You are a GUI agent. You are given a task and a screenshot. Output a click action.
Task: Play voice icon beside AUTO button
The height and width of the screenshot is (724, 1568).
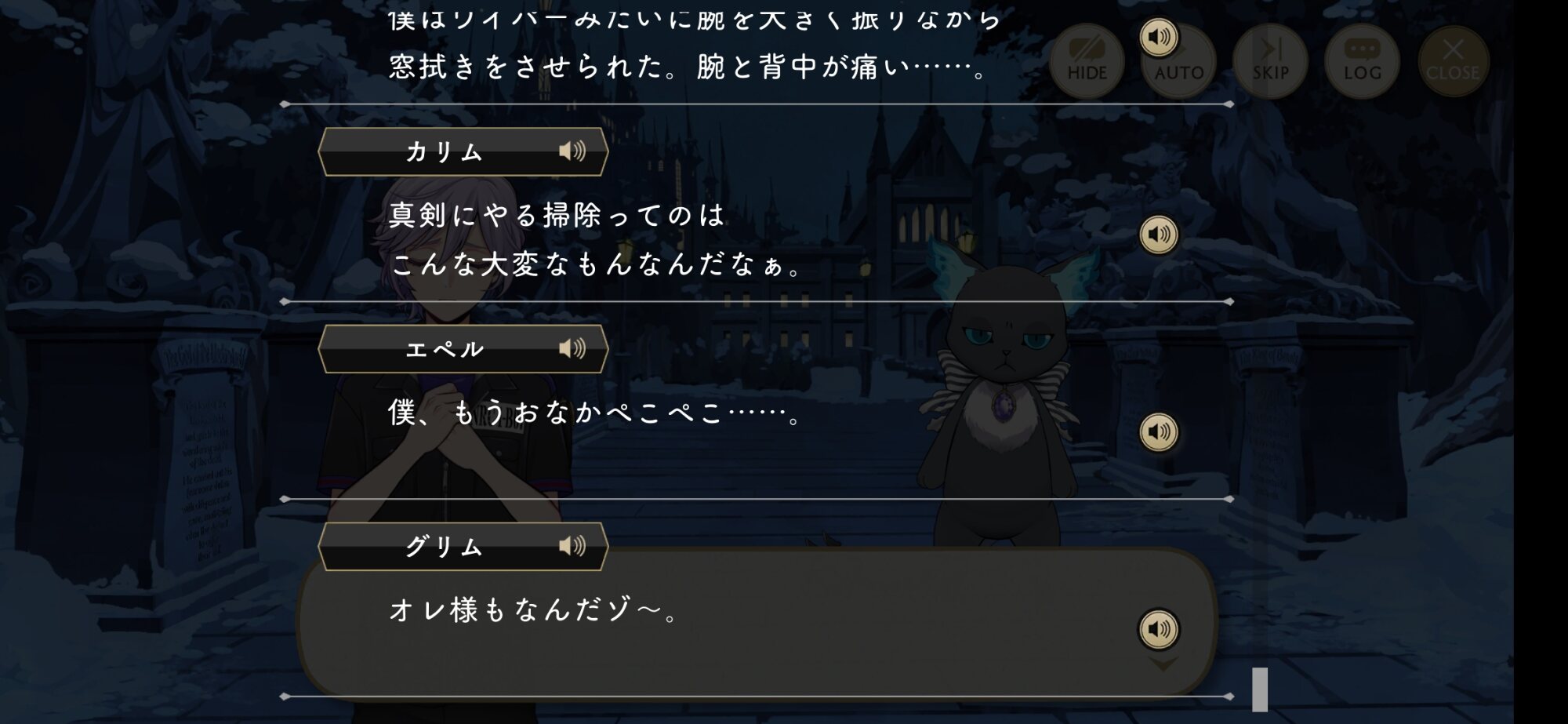click(1159, 37)
